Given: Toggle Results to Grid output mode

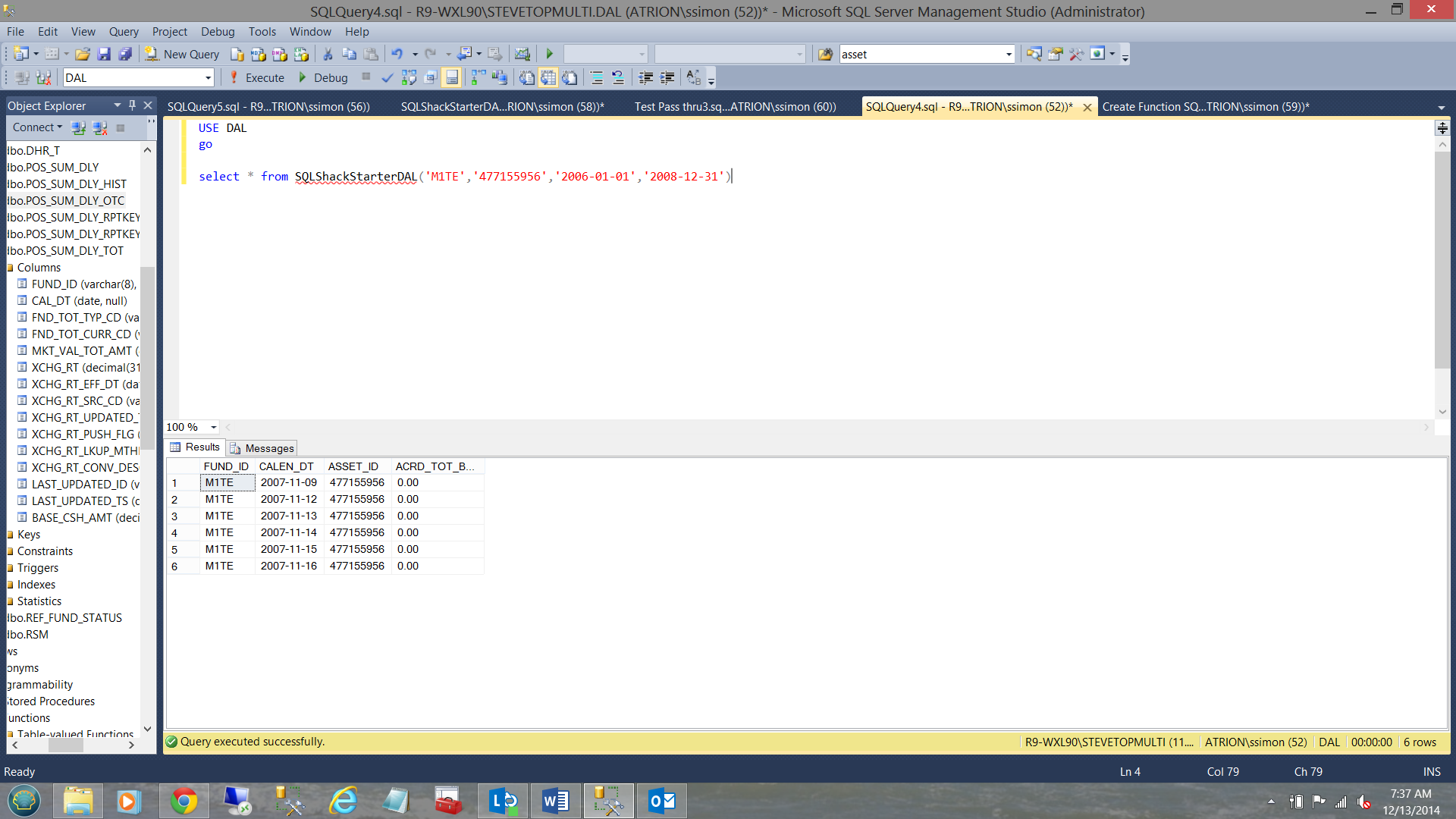Looking at the screenshot, I should coord(548,77).
